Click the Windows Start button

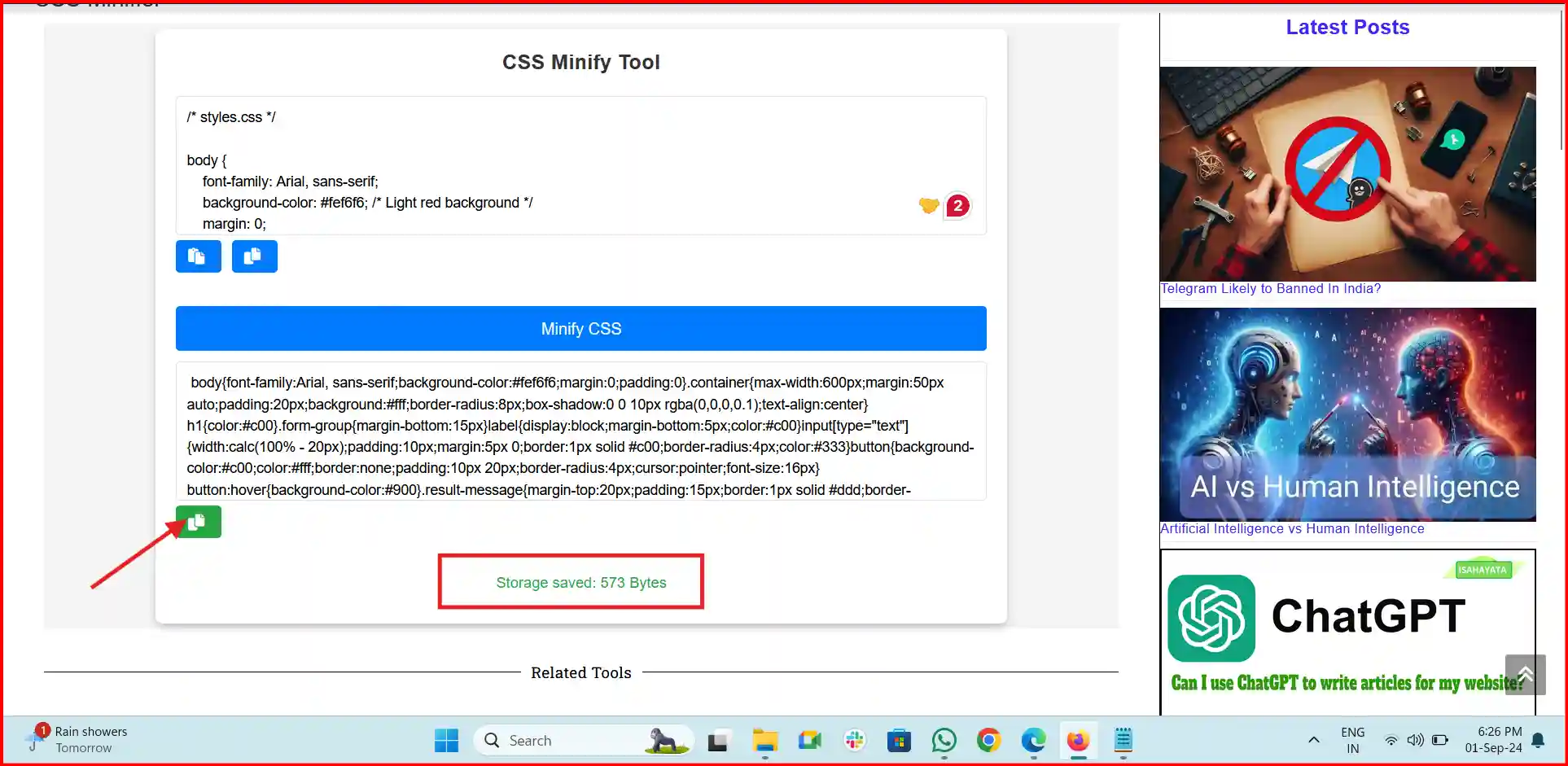click(446, 740)
